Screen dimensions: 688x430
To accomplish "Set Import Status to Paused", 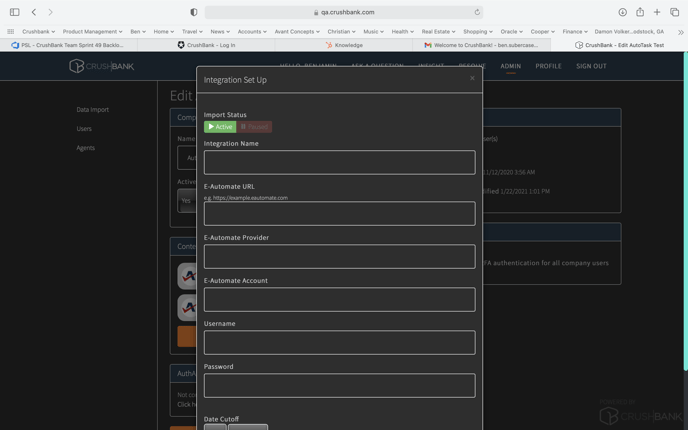I will click(x=254, y=127).
